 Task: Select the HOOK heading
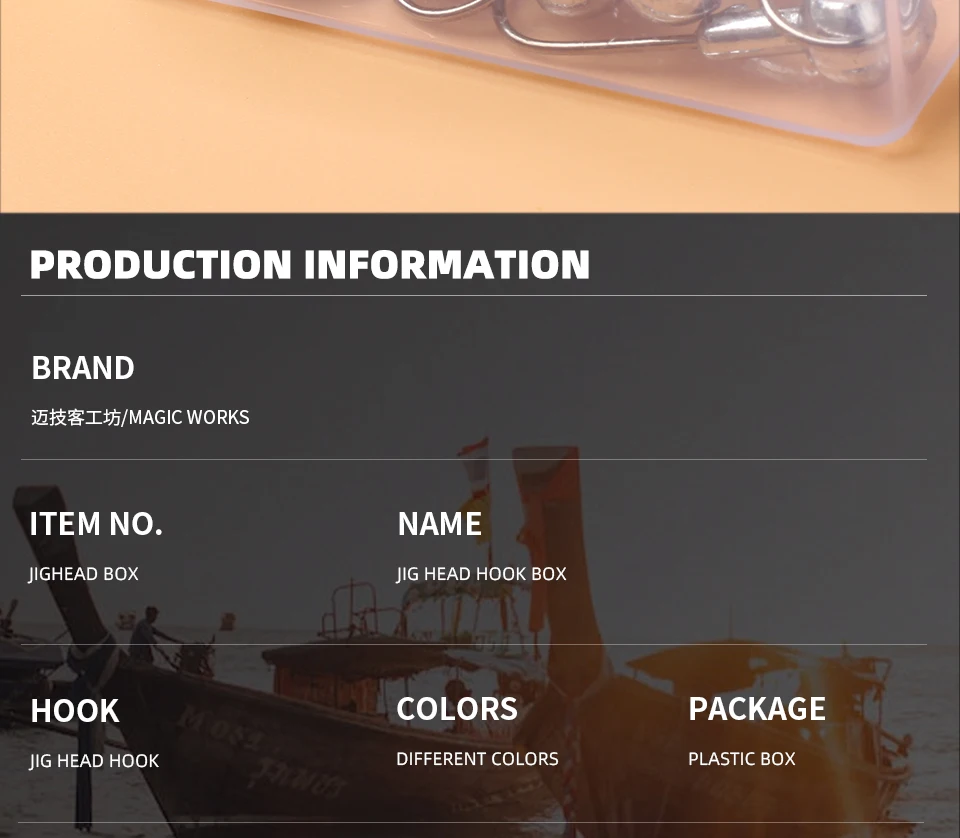click(75, 711)
